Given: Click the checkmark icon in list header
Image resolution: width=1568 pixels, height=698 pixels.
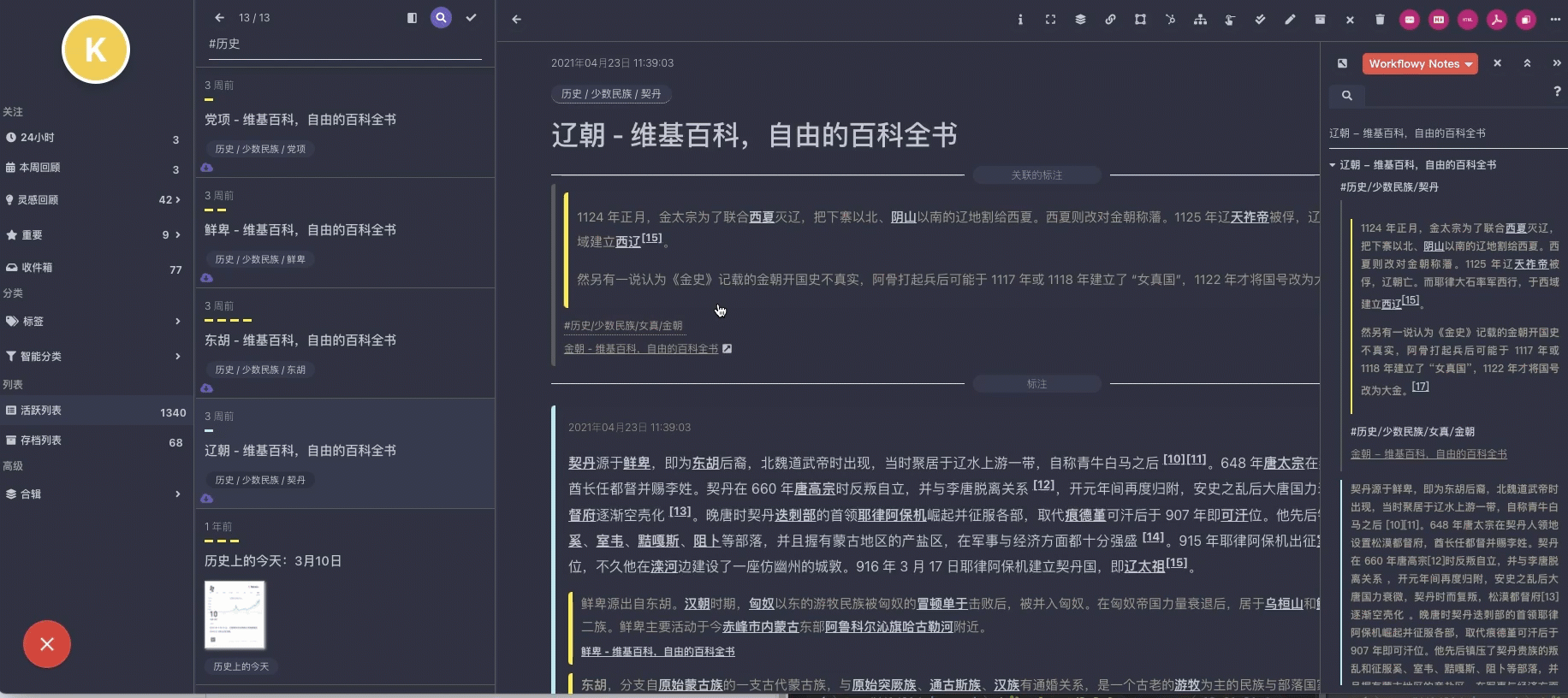Looking at the screenshot, I should pos(471,17).
